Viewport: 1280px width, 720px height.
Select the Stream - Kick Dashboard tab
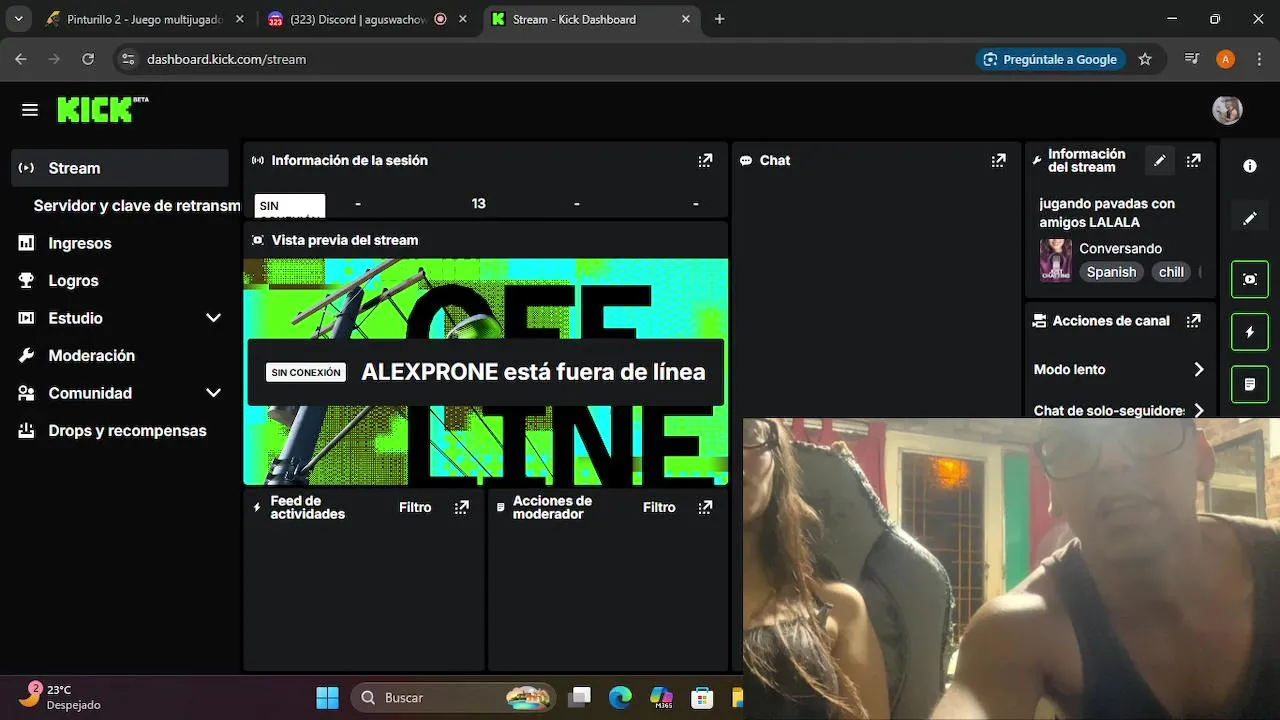point(590,19)
